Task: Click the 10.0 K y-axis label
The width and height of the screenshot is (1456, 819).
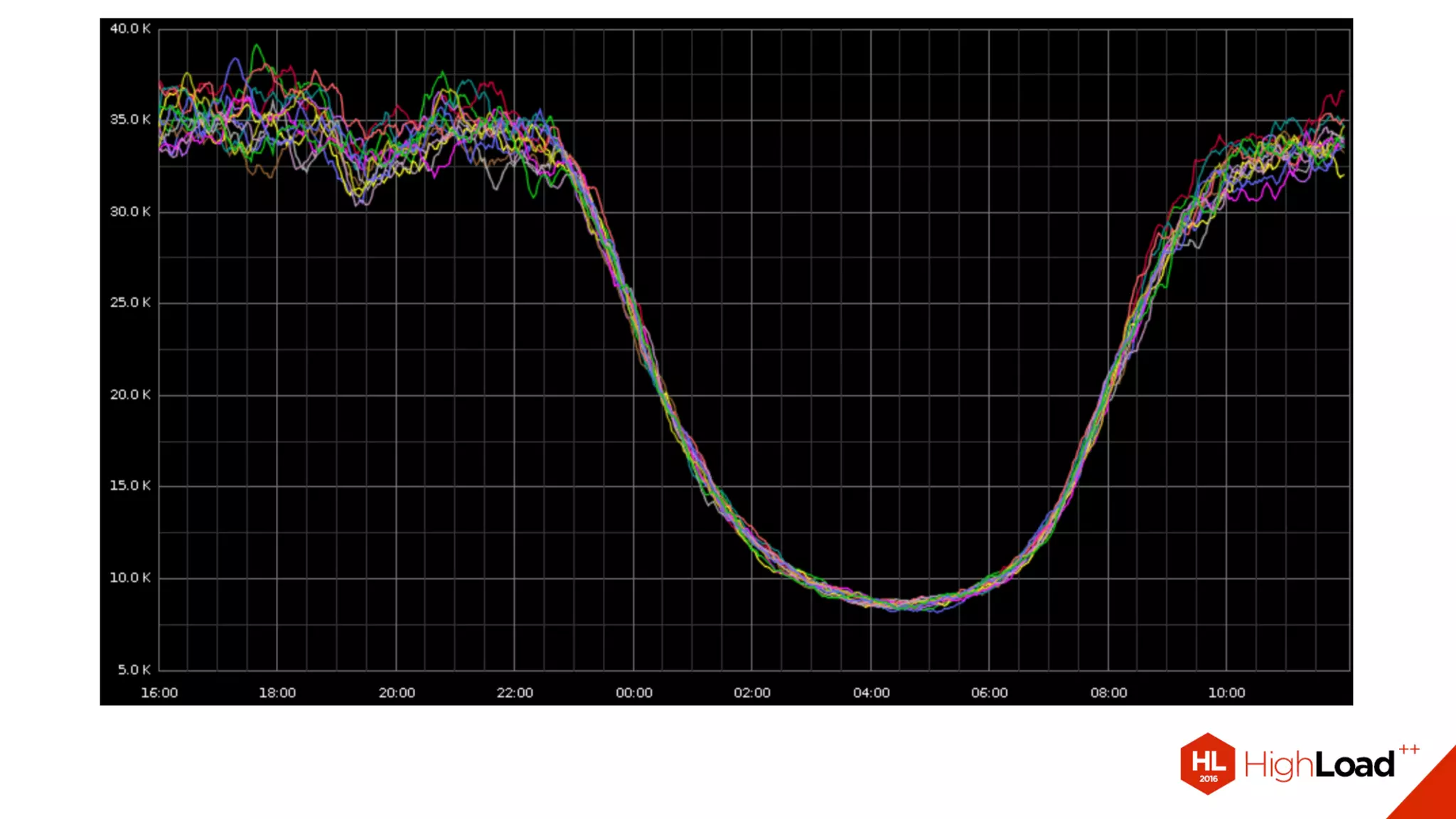Action: tap(130, 578)
